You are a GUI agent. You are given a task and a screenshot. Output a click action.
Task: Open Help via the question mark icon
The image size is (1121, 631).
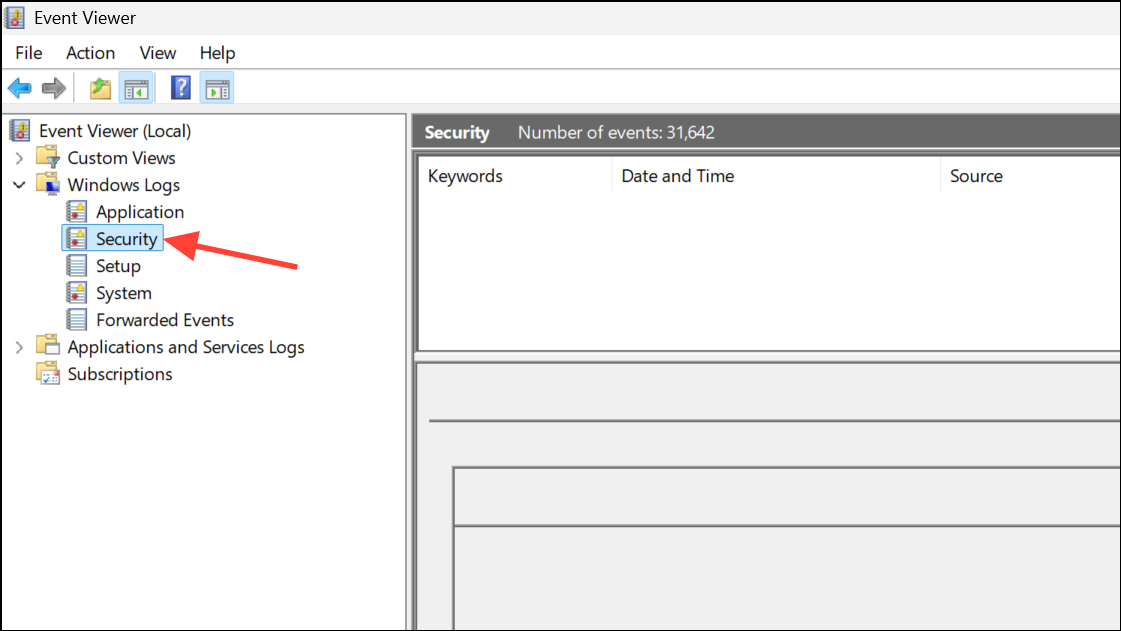tap(181, 88)
